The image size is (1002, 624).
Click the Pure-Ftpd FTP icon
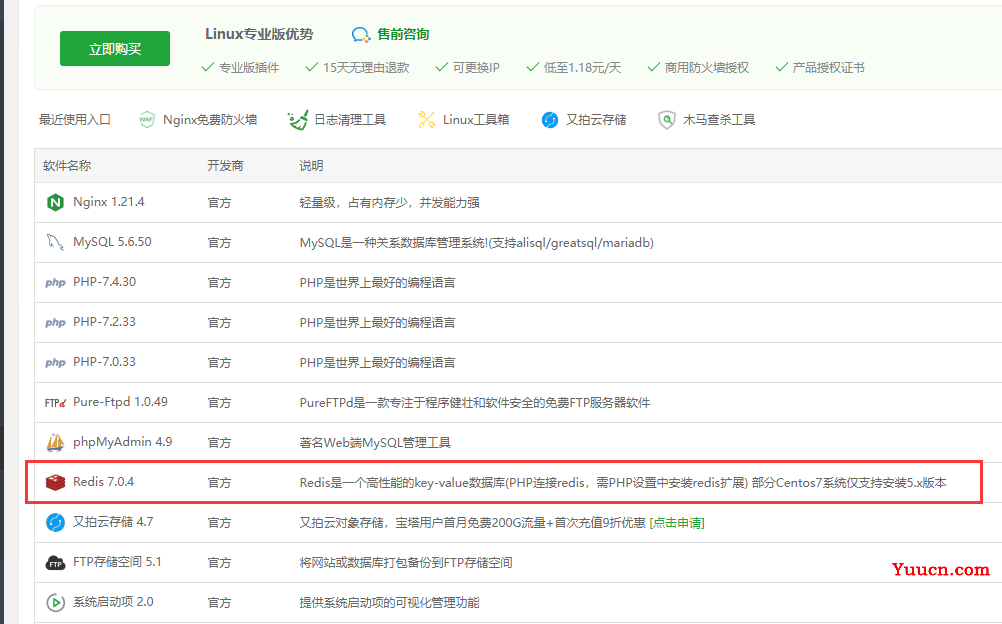pos(56,403)
